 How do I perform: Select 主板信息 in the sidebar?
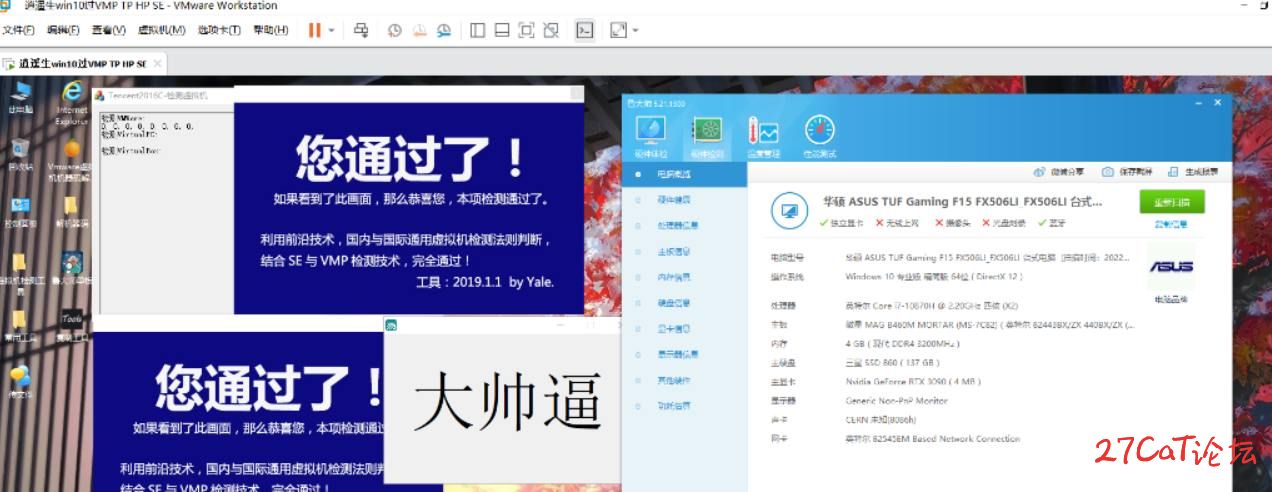(684, 252)
